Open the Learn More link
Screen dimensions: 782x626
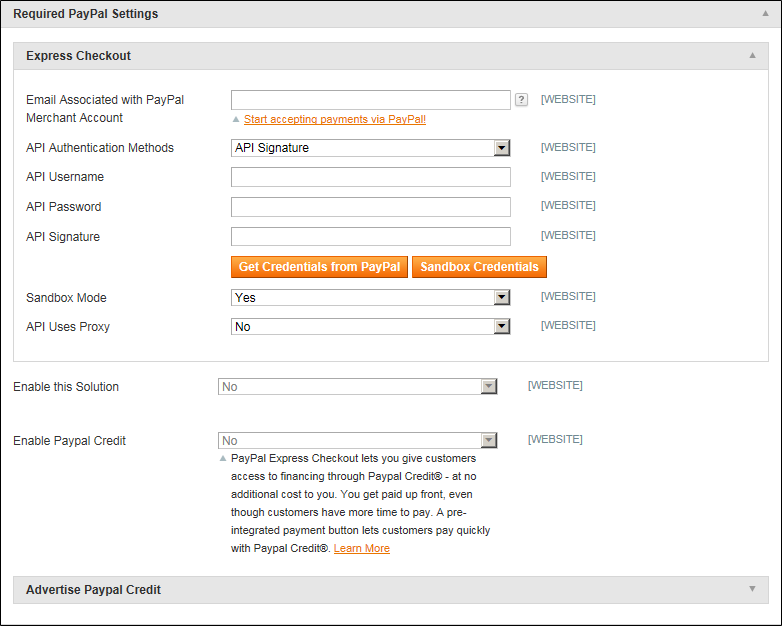coord(362,548)
